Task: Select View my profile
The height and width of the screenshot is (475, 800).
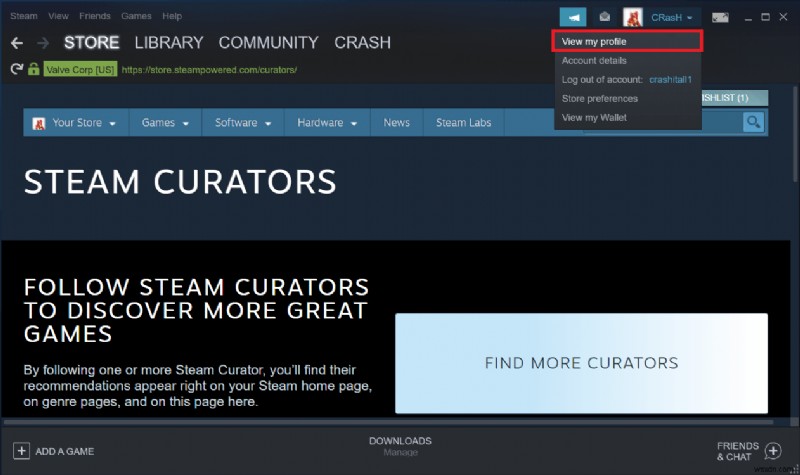Action: (627, 41)
